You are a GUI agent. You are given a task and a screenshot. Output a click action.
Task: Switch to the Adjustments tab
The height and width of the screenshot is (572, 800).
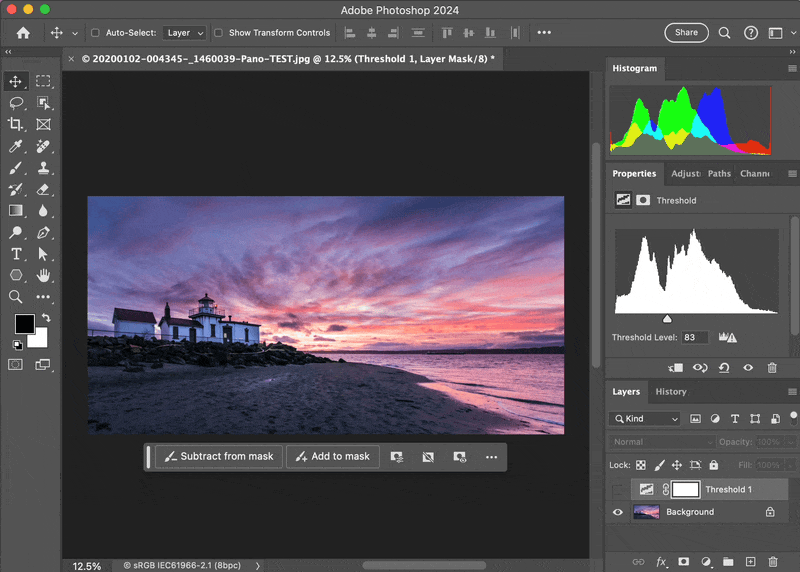point(686,174)
